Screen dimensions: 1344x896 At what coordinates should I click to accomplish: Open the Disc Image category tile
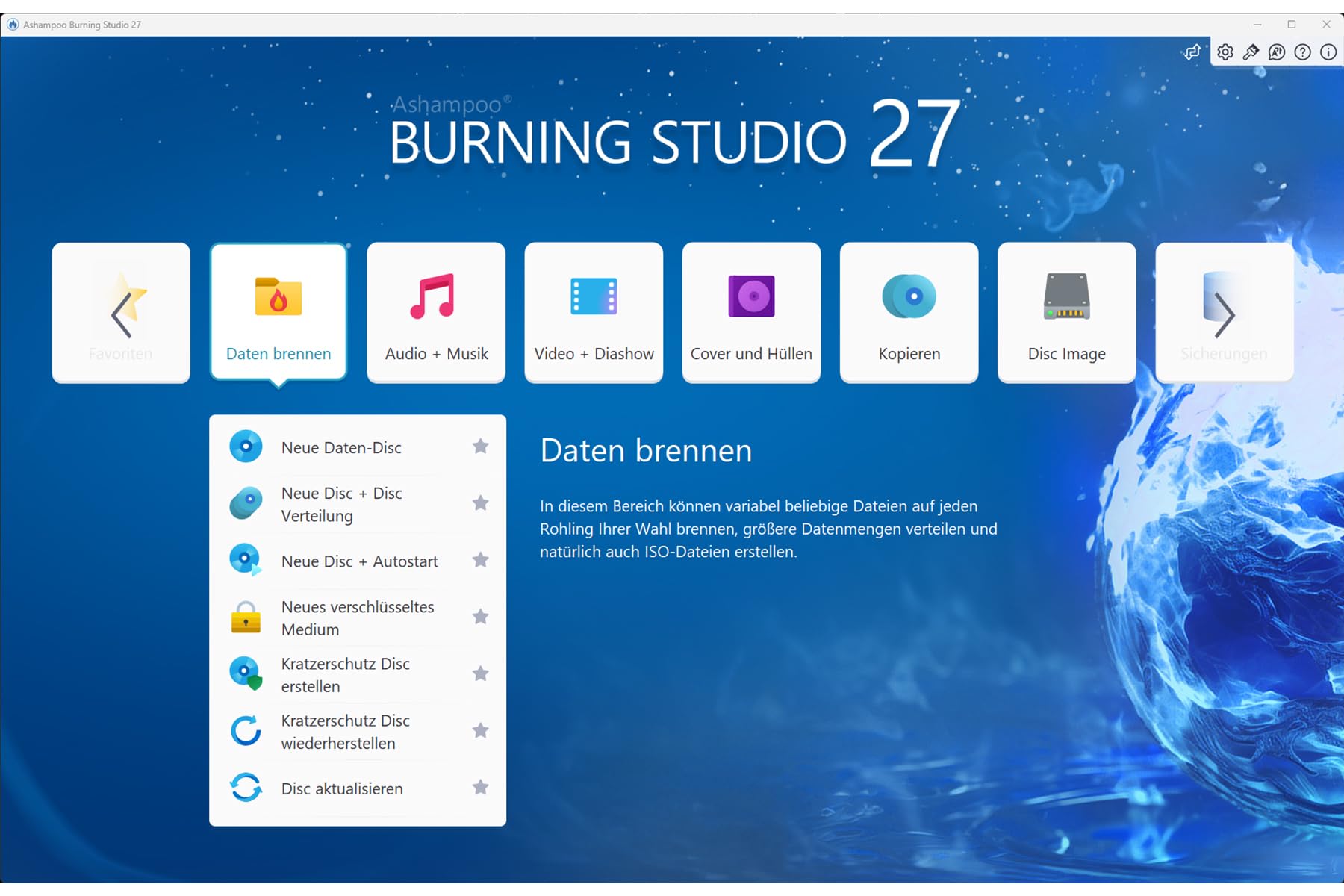pyautogui.click(x=1066, y=312)
